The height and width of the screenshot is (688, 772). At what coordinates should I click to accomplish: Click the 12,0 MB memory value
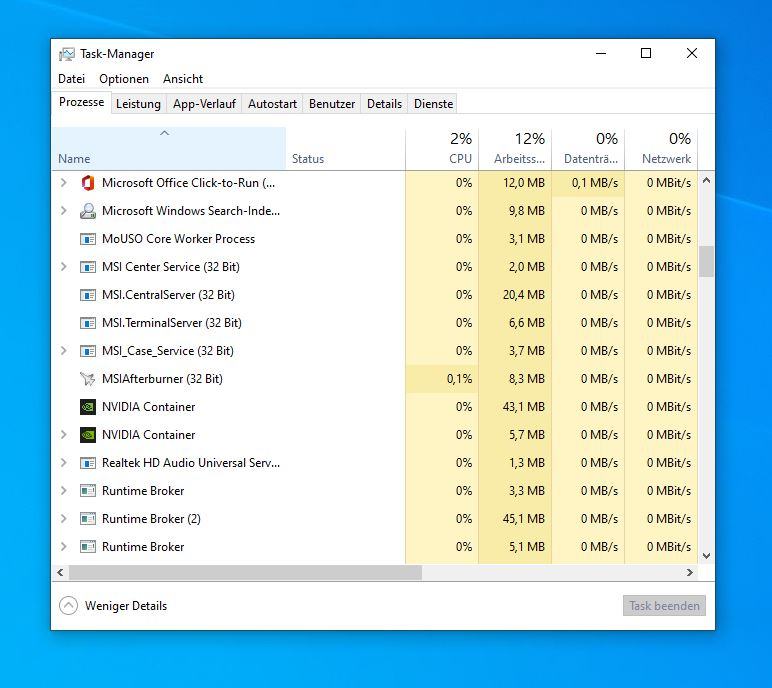(x=523, y=183)
